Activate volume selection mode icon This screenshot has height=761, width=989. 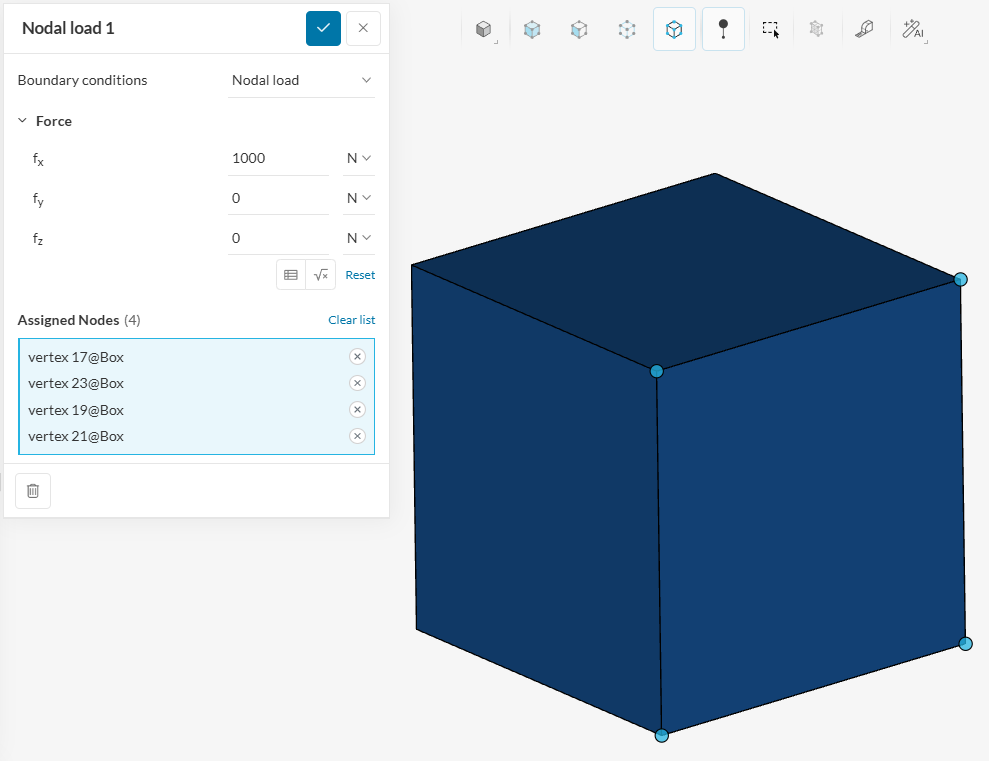click(532, 30)
